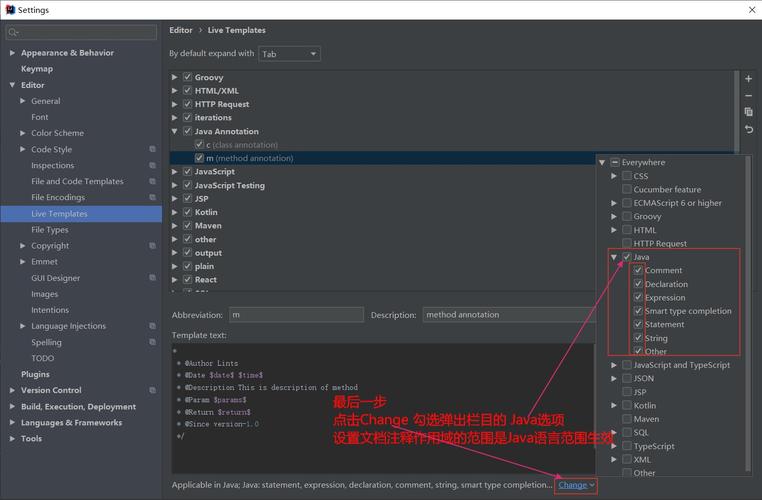This screenshot has width=762, height=500.
Task: Close the Settings window
Action: click(751, 10)
